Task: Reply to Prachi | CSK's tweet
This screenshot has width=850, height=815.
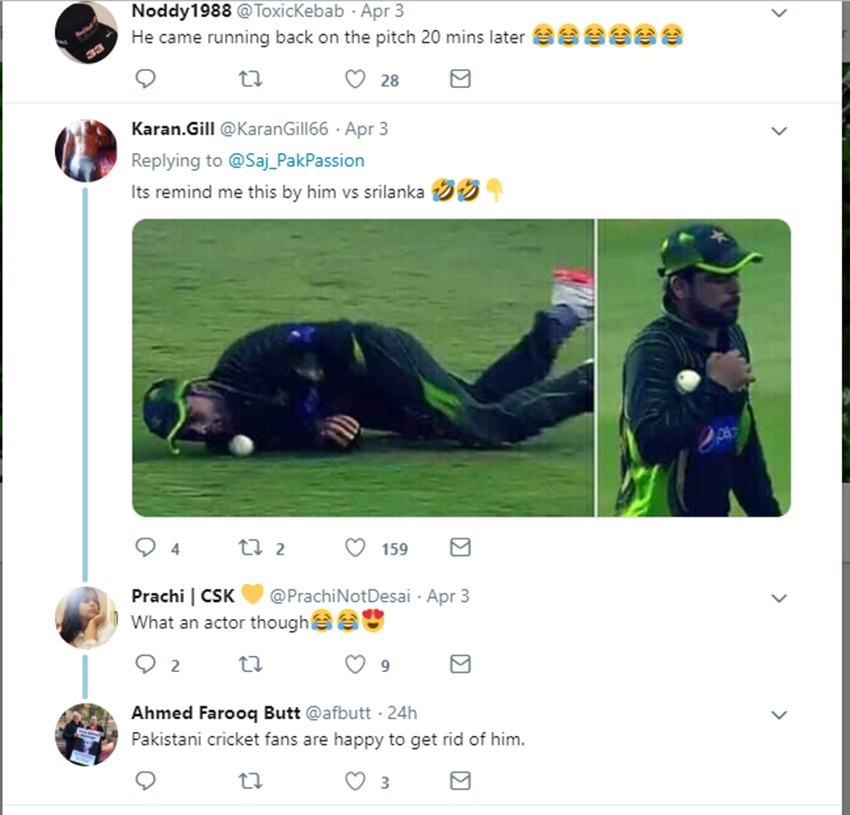Action: pyautogui.click(x=145, y=664)
